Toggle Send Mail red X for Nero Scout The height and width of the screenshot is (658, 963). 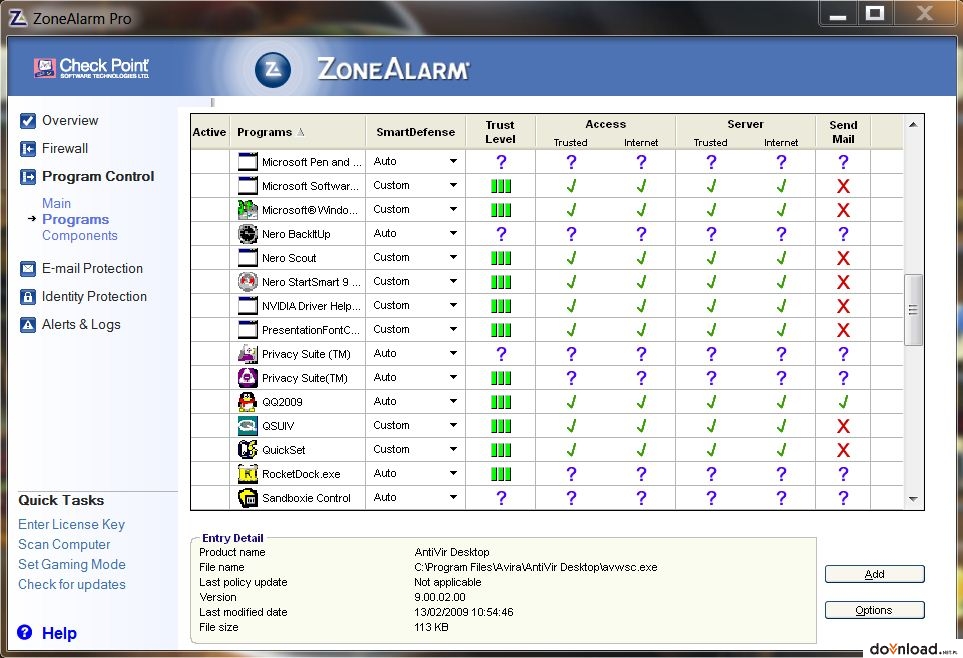coord(843,258)
